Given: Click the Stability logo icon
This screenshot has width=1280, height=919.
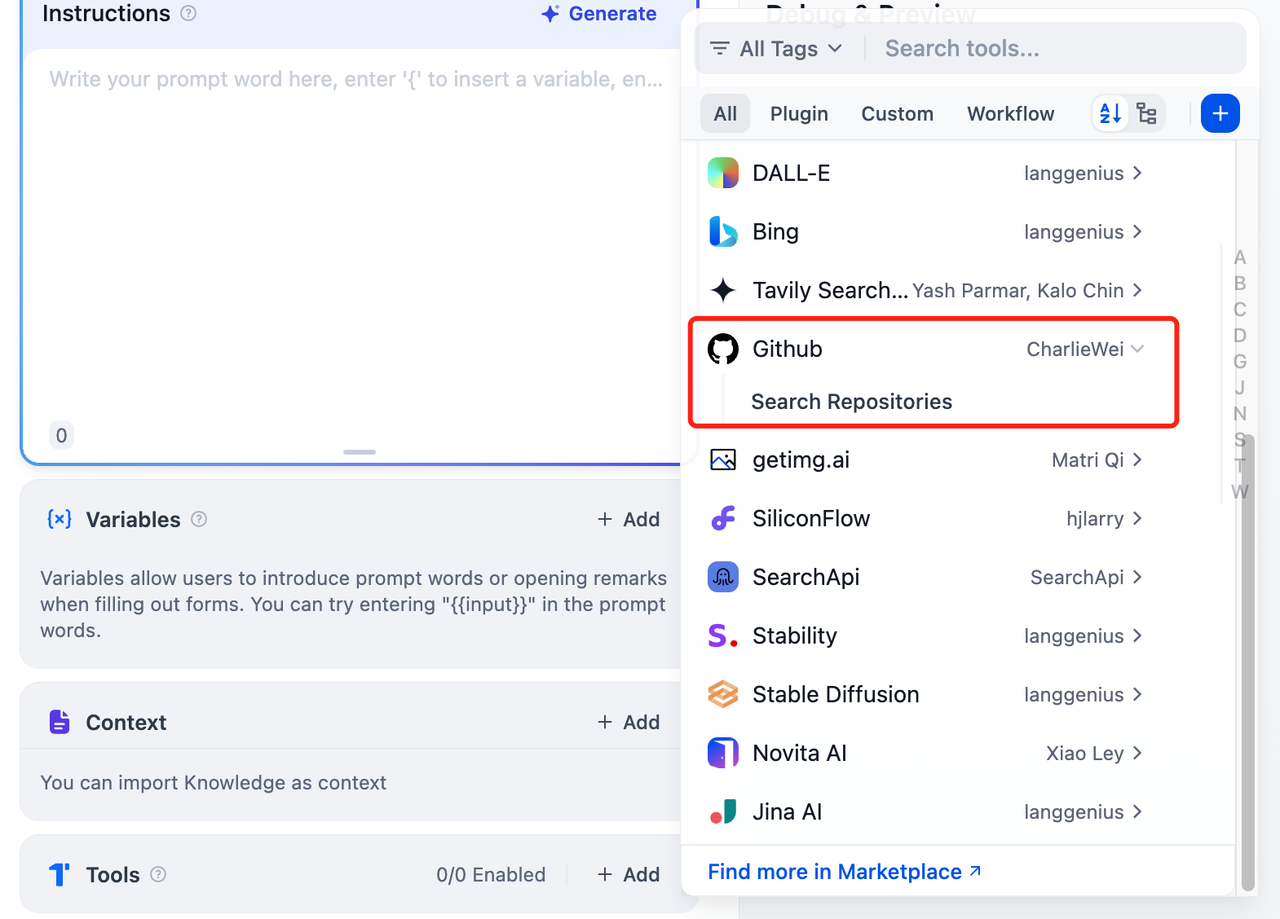Looking at the screenshot, I should point(723,636).
